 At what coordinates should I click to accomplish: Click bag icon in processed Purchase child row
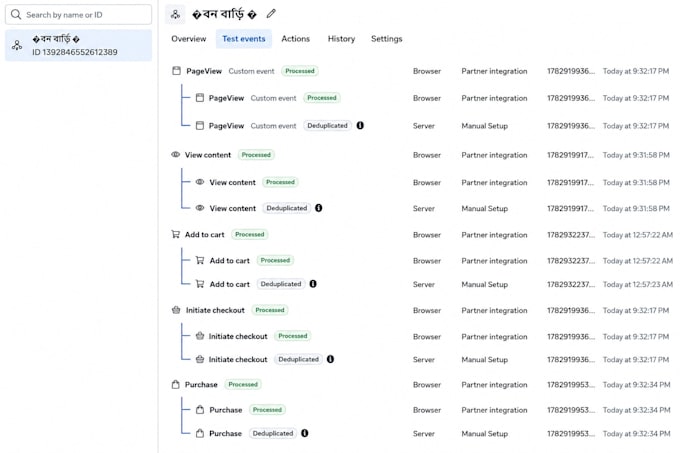click(199, 409)
